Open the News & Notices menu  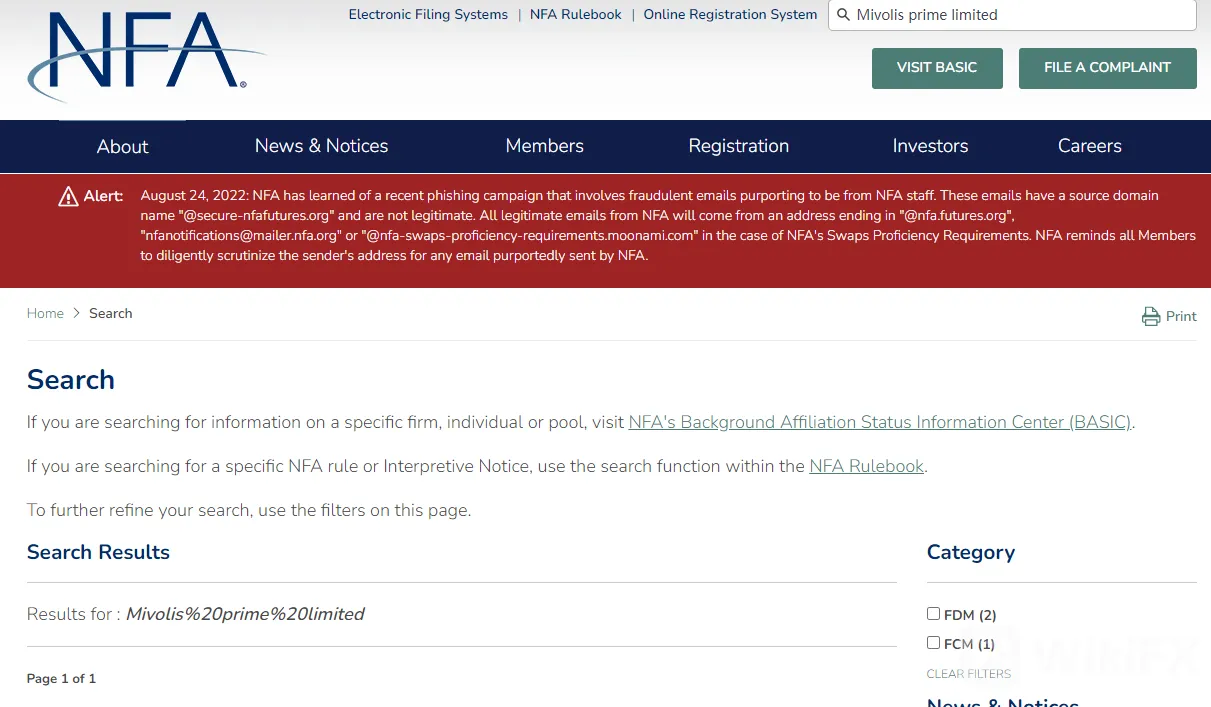tap(321, 146)
